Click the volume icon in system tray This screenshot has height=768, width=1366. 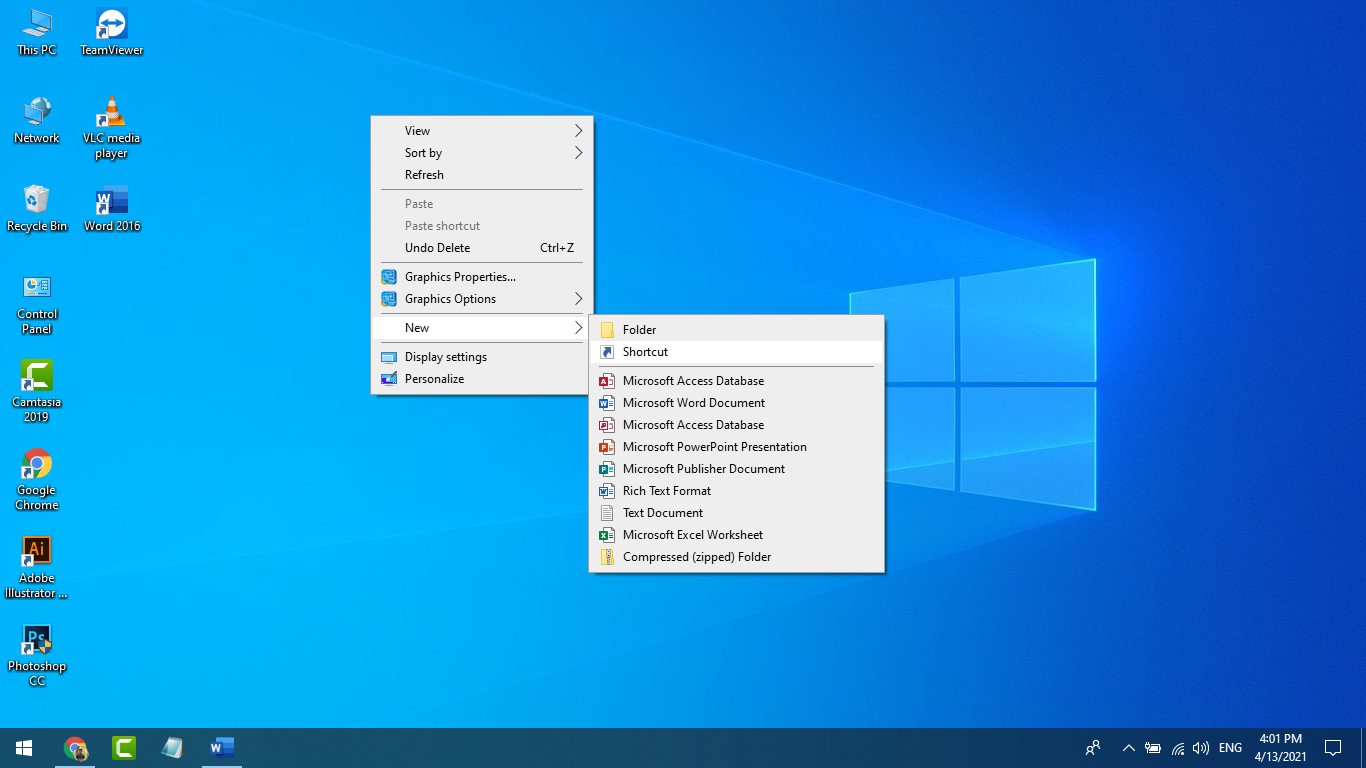click(x=1201, y=748)
